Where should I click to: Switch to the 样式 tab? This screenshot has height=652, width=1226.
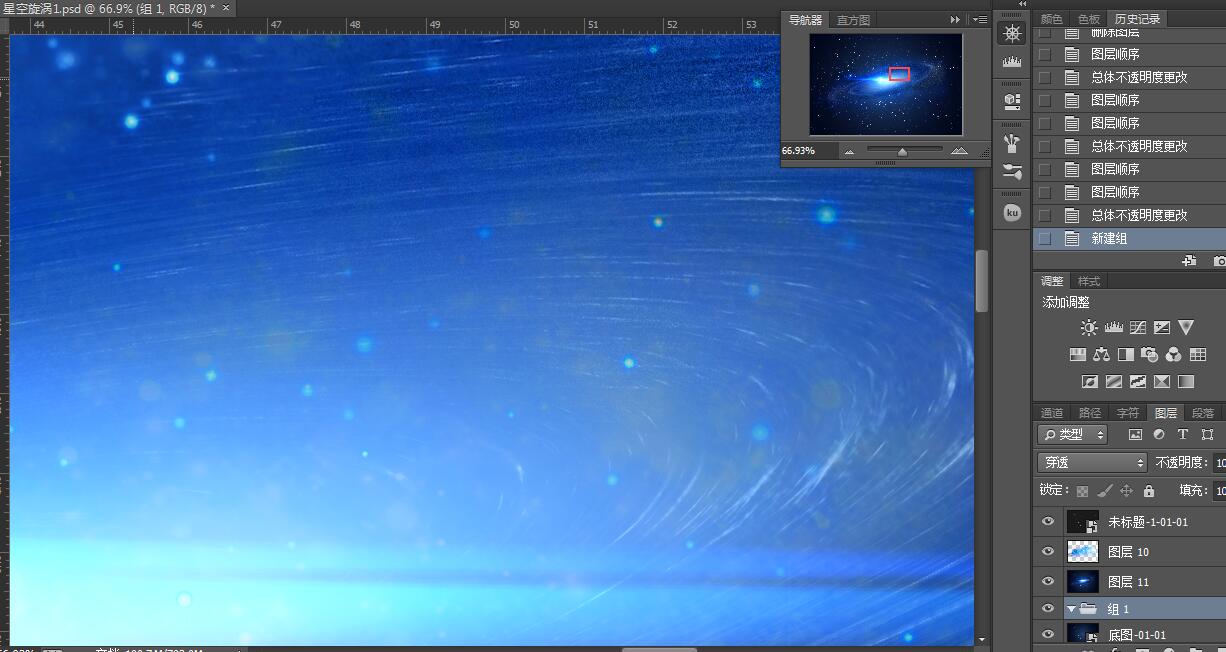click(x=1089, y=281)
